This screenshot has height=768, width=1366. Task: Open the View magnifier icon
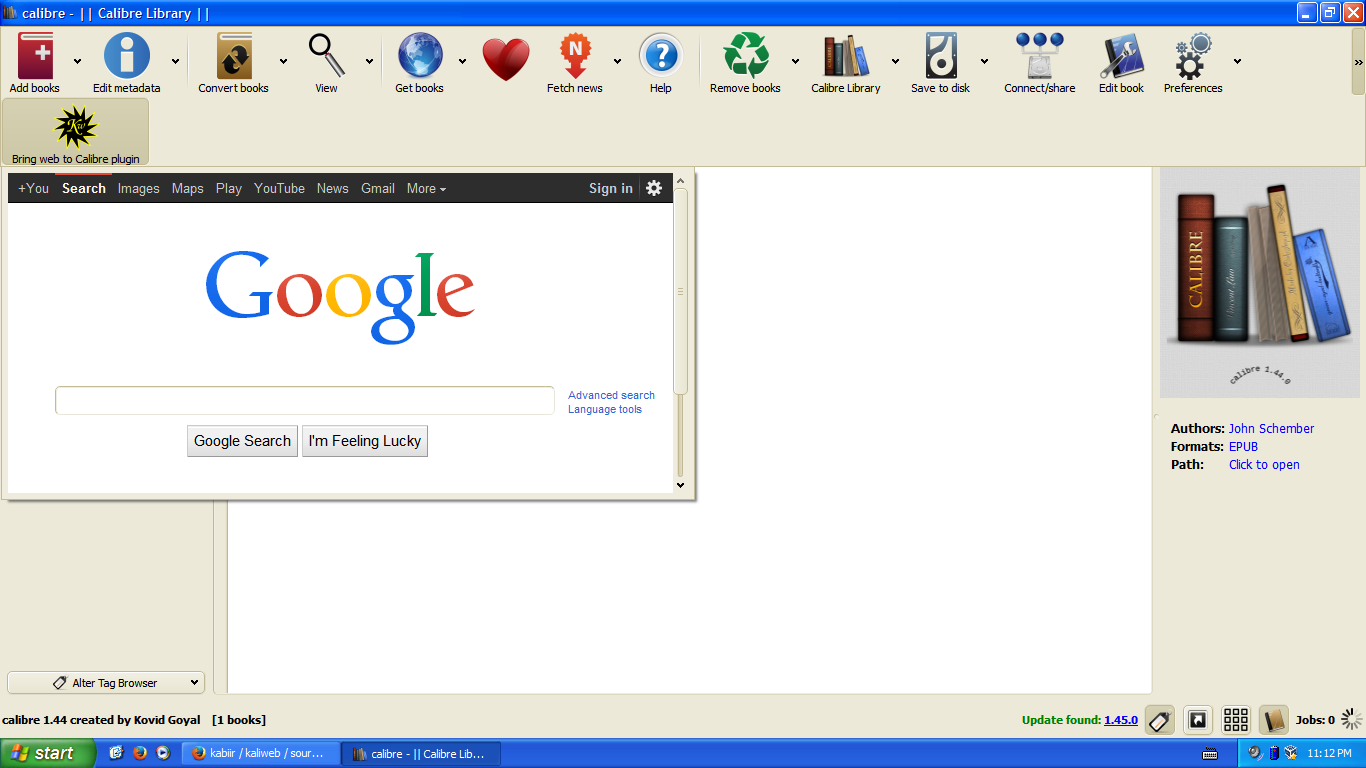tap(326, 55)
